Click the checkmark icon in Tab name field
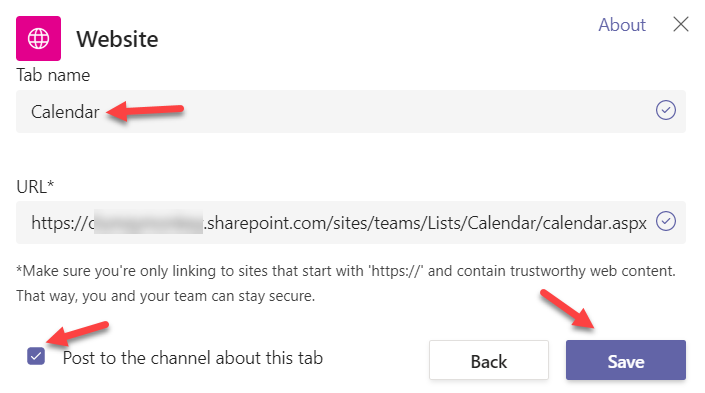Image resolution: width=705 pixels, height=393 pixels. (665, 110)
